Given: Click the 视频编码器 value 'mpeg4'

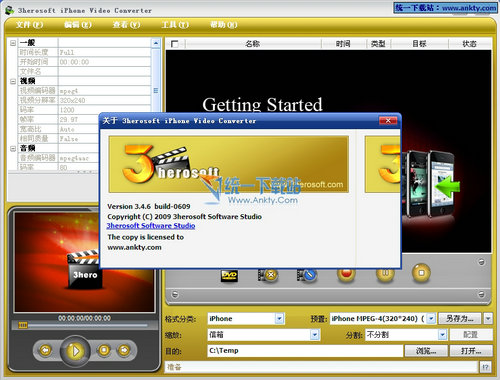Looking at the screenshot, I should tap(69, 91).
